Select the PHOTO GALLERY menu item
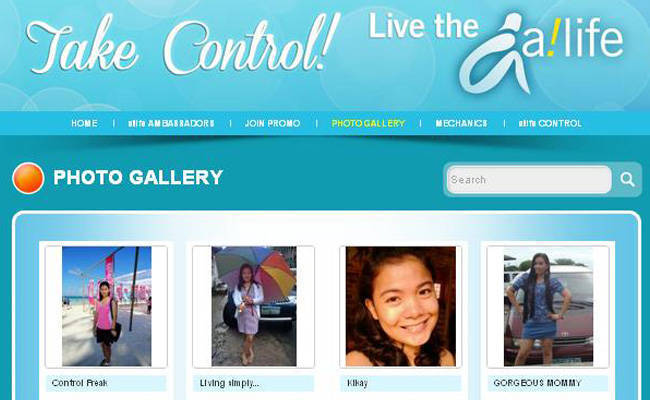Screen dimensions: 650x400 368,123
